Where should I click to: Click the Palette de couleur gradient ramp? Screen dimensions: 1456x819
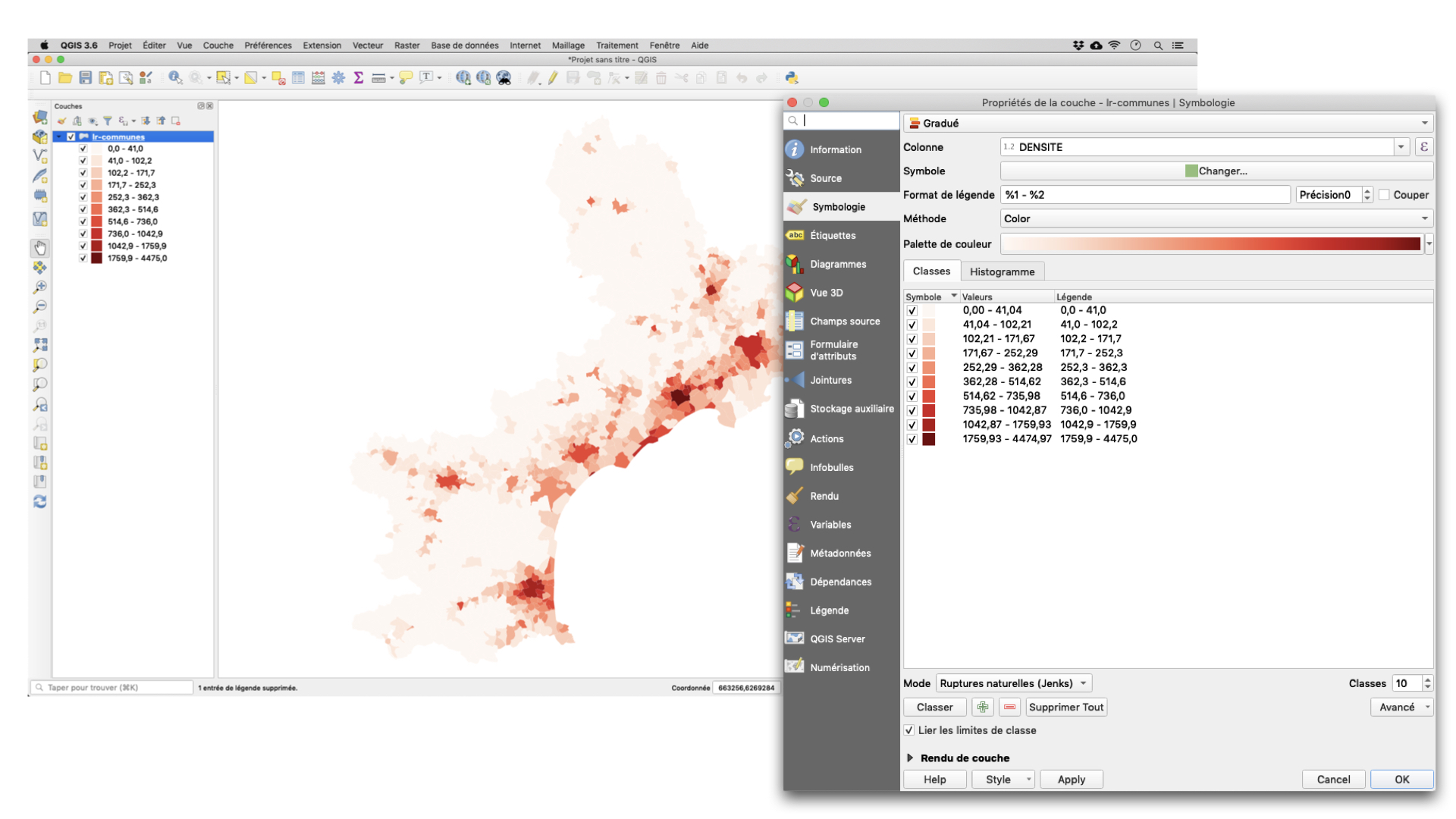[1212, 243]
